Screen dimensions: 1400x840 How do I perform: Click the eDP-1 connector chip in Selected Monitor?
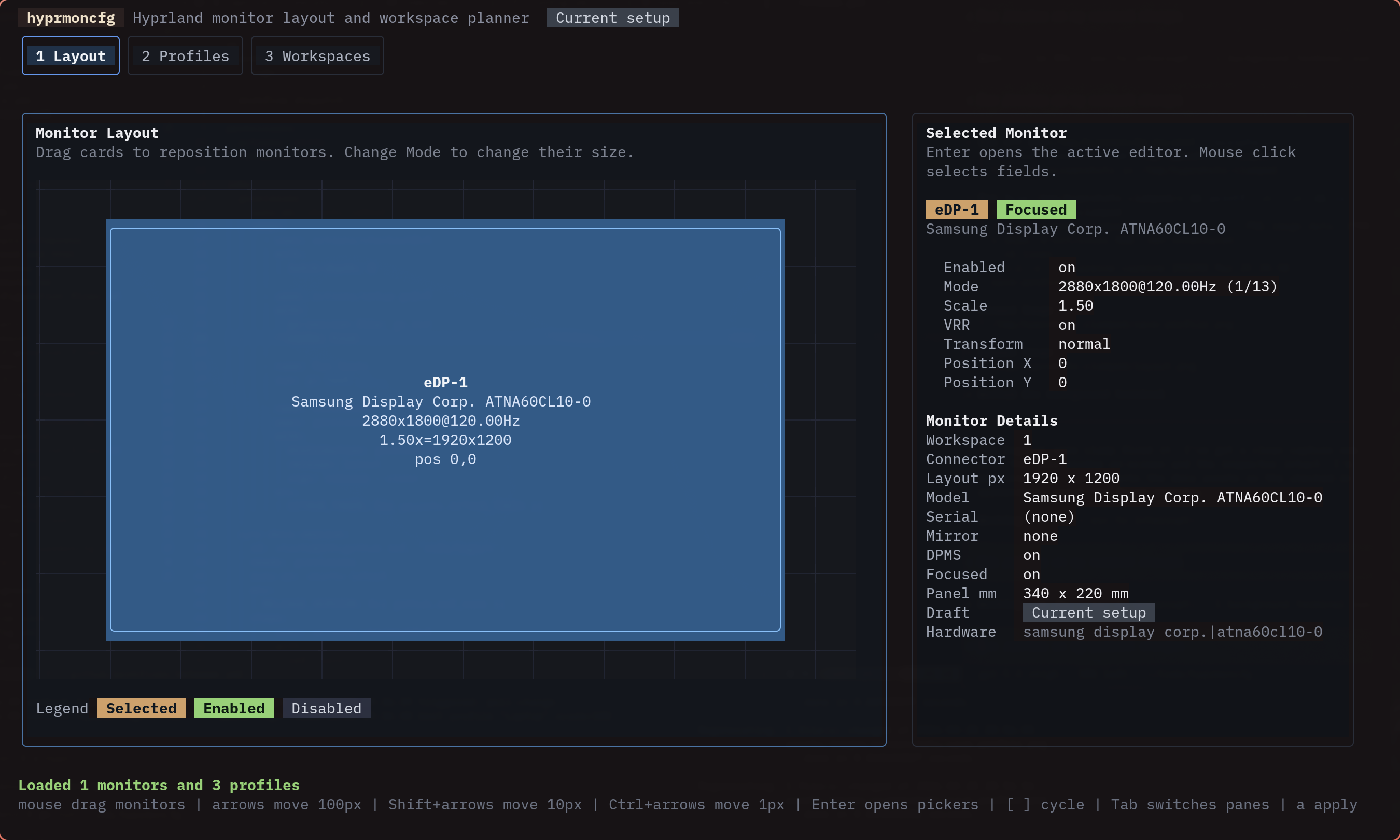[x=956, y=209]
